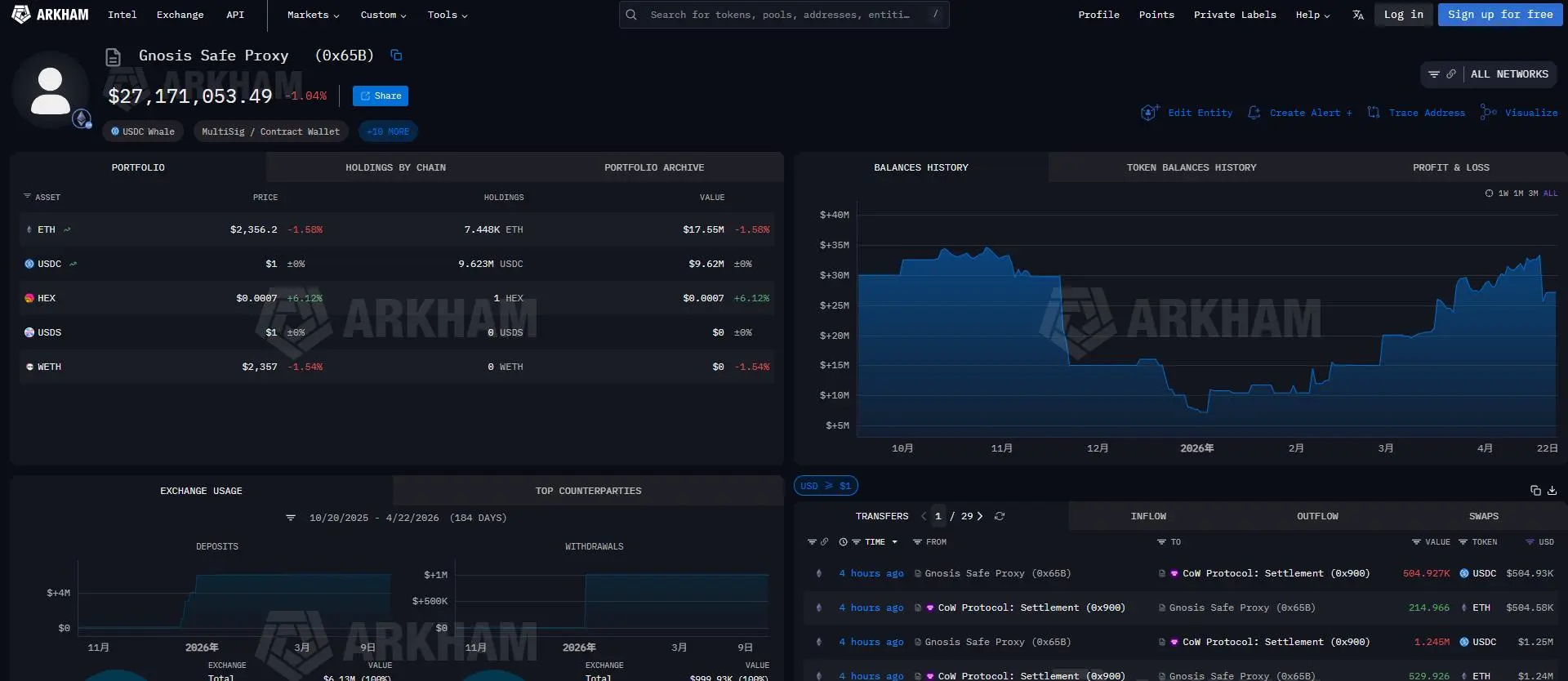The width and height of the screenshot is (1568, 681).
Task: Click the translate language icon
Action: click(x=1357, y=15)
